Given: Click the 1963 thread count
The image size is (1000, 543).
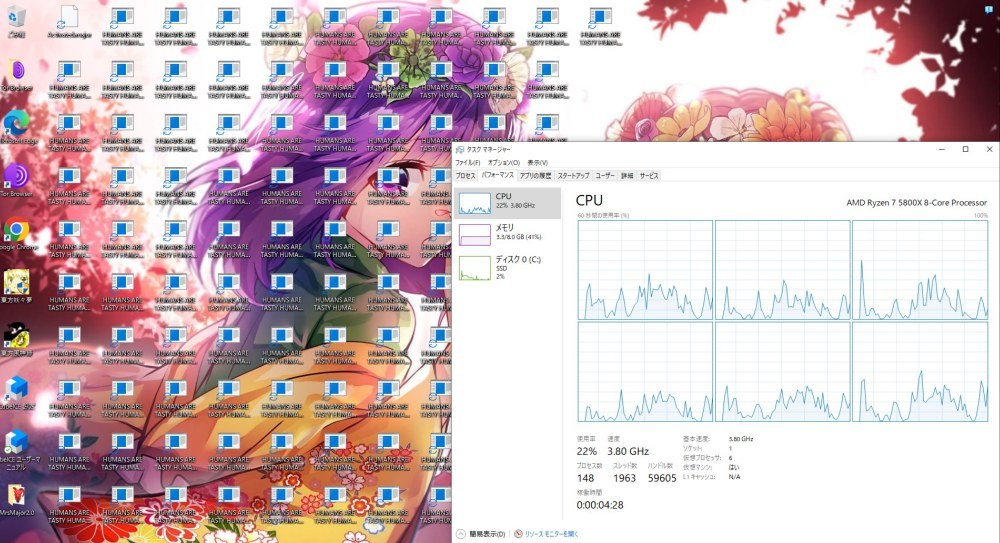Looking at the screenshot, I should pyautogui.click(x=624, y=478).
